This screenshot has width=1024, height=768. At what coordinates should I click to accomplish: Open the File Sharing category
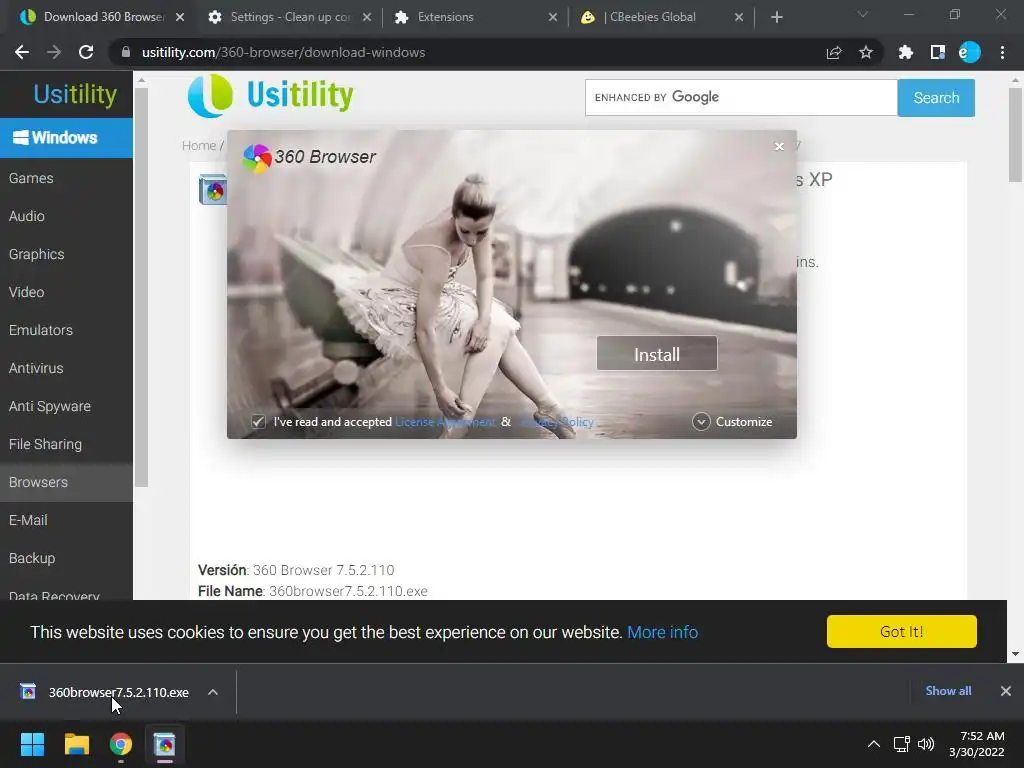click(66, 444)
